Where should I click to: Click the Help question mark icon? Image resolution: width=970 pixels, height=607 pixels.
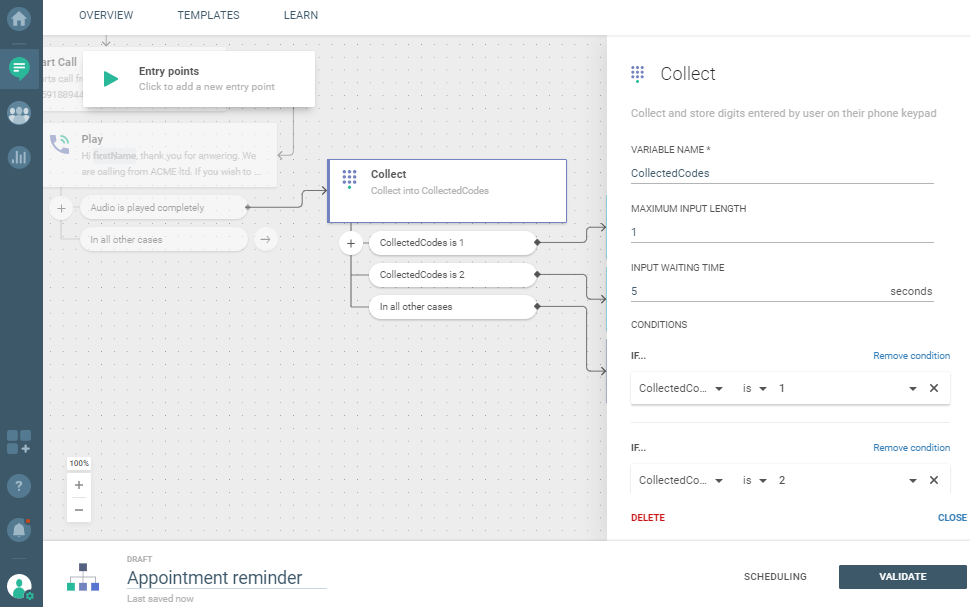tap(19, 486)
